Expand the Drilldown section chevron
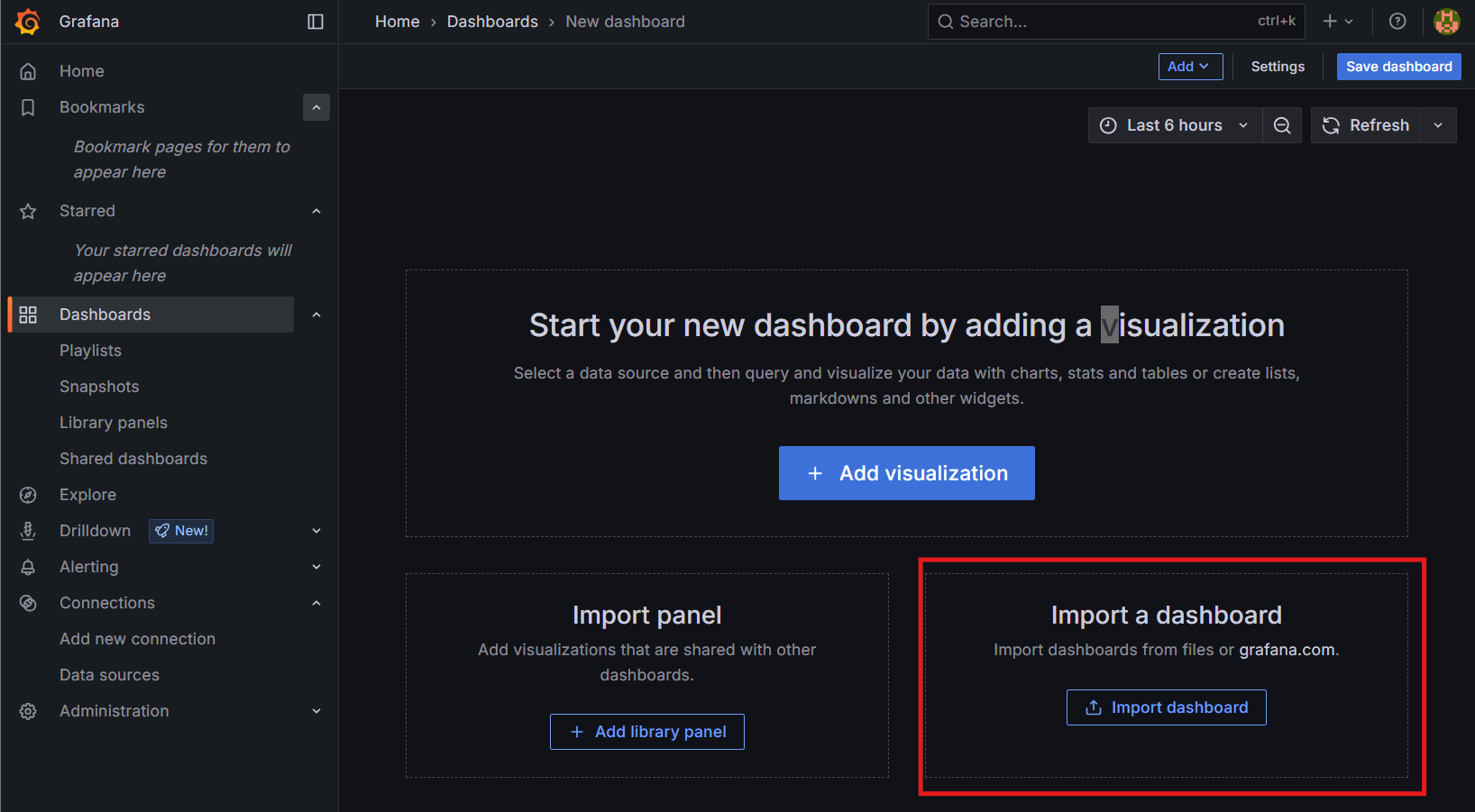The height and width of the screenshot is (812, 1475). [x=316, y=531]
